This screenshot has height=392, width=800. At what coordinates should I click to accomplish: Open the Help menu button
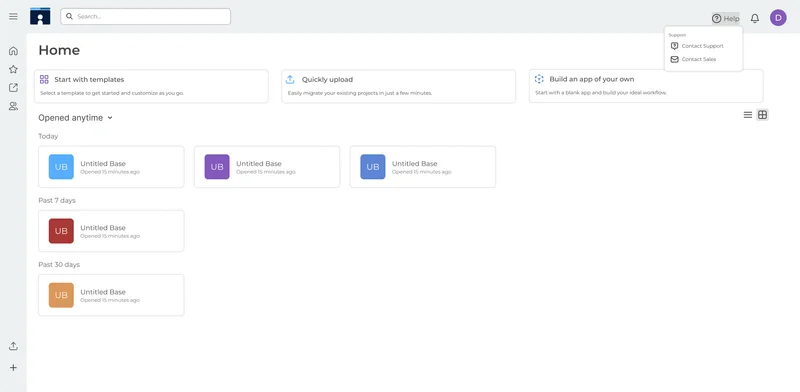click(x=726, y=19)
